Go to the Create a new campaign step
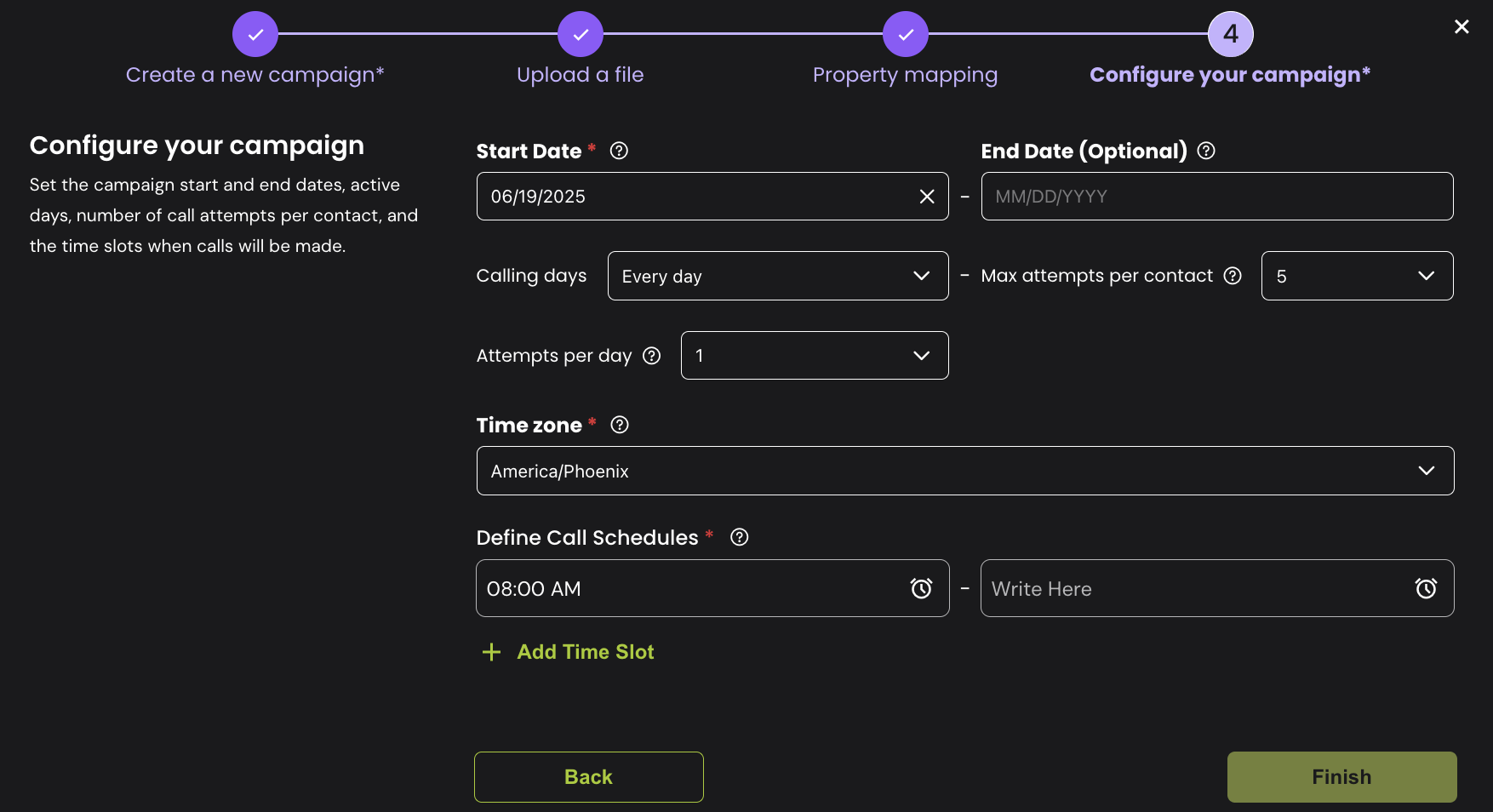Viewport: 1493px width, 812px height. (x=255, y=34)
